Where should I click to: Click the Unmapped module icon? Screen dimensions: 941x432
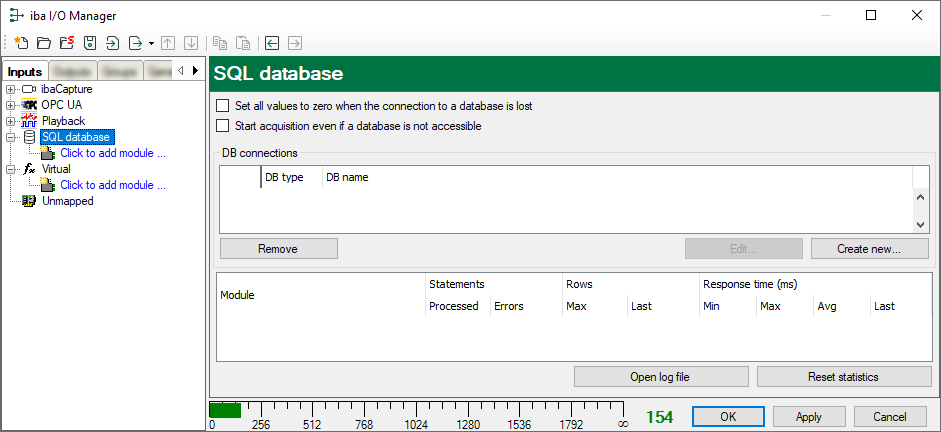pos(29,201)
